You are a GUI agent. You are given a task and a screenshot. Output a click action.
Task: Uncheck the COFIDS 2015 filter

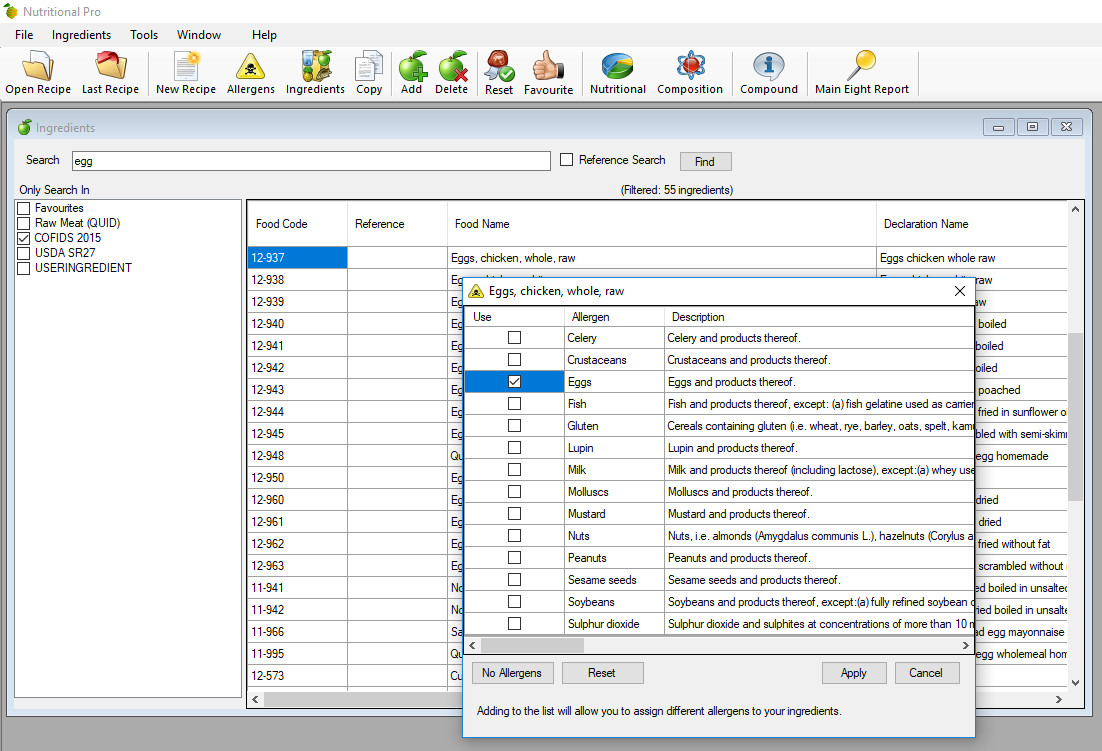(24, 238)
